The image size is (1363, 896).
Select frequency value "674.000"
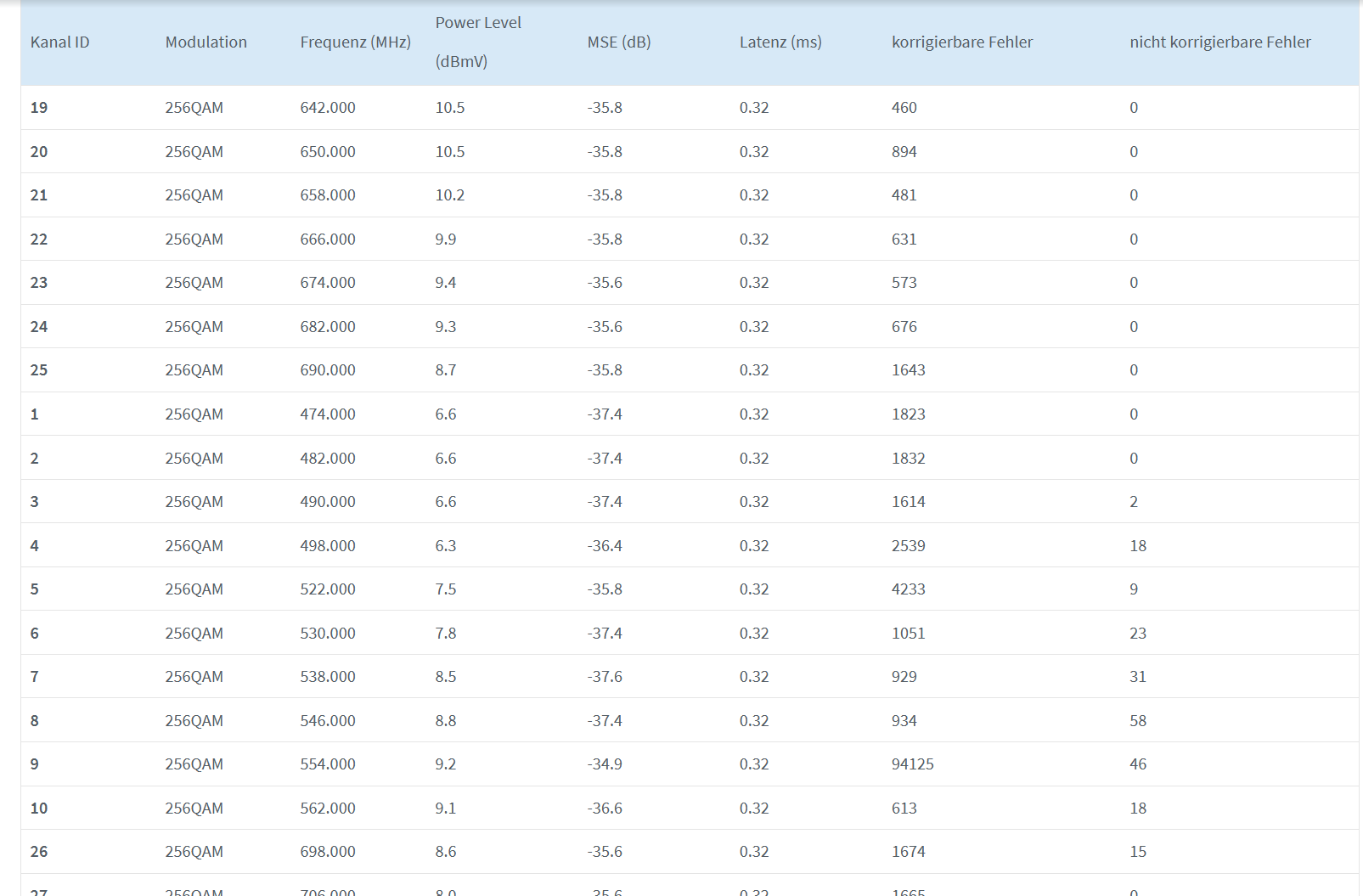(x=328, y=283)
